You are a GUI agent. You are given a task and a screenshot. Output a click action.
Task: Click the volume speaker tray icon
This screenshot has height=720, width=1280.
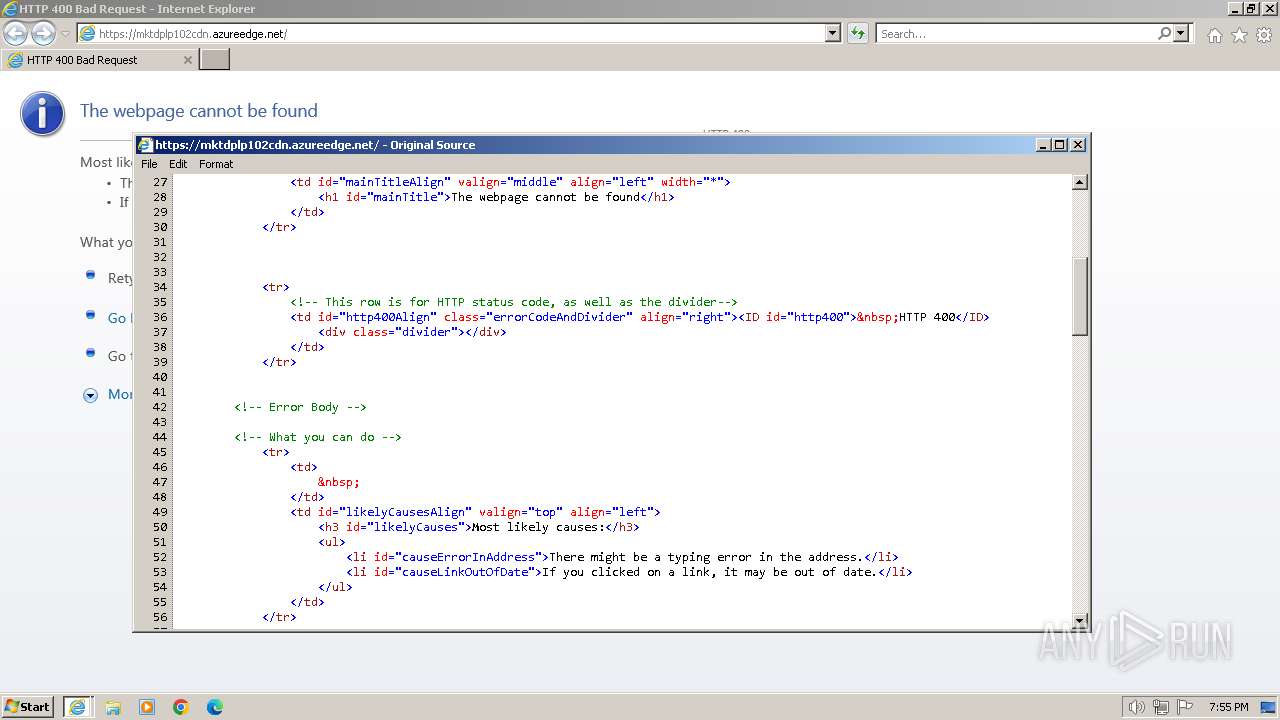[1136, 707]
